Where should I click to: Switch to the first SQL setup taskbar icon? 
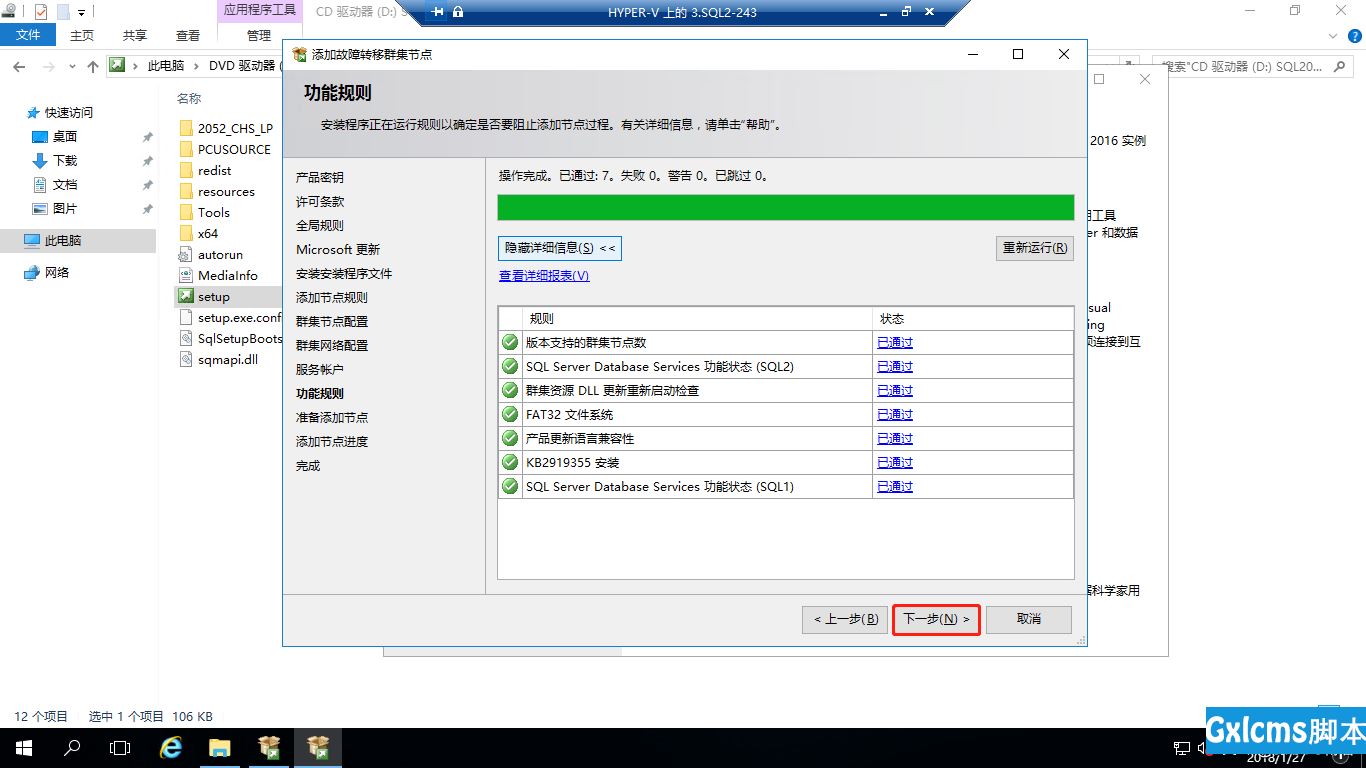[269, 748]
